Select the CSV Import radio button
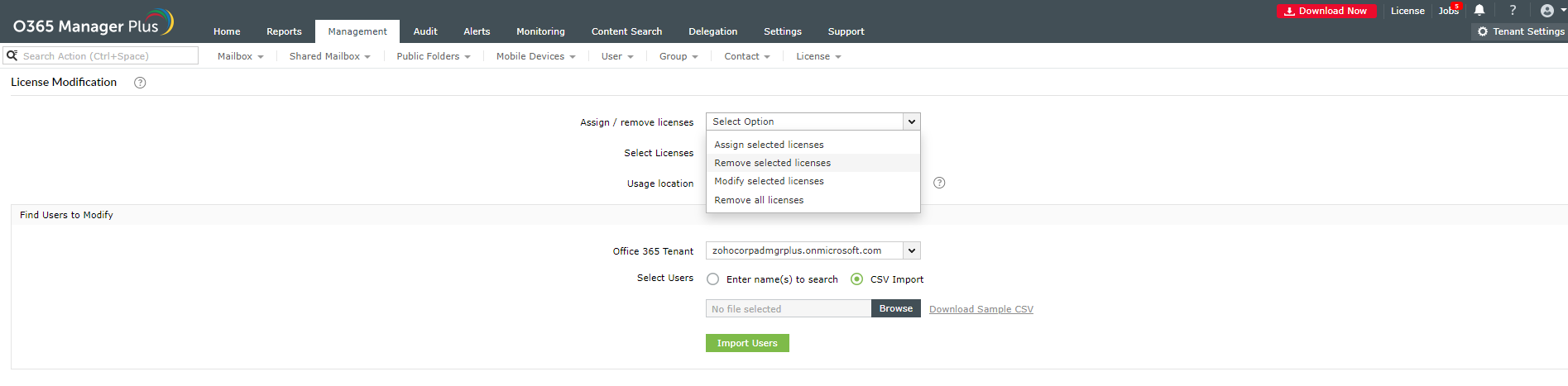Viewport: 1568px width, 386px height. 857,279
